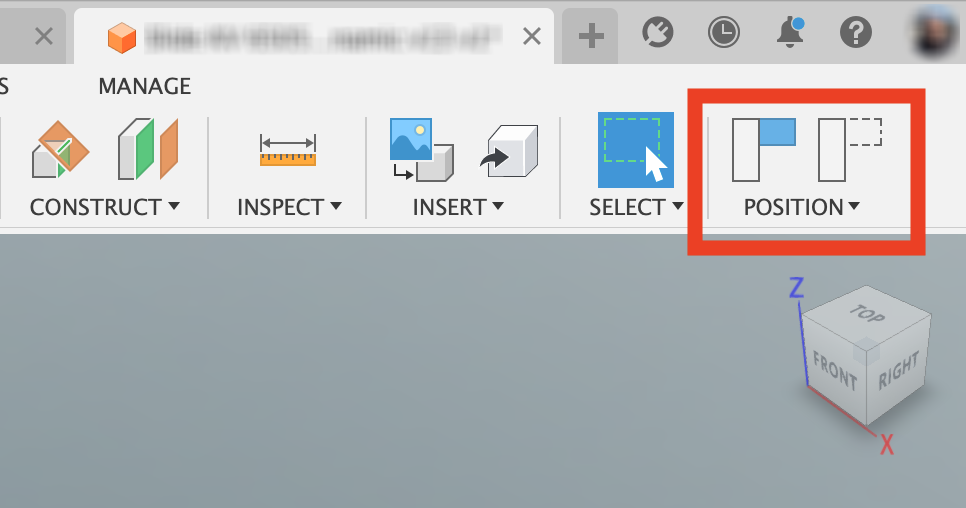This screenshot has width=966, height=508.
Task: Open the extensions plug icon
Action: (x=657, y=32)
